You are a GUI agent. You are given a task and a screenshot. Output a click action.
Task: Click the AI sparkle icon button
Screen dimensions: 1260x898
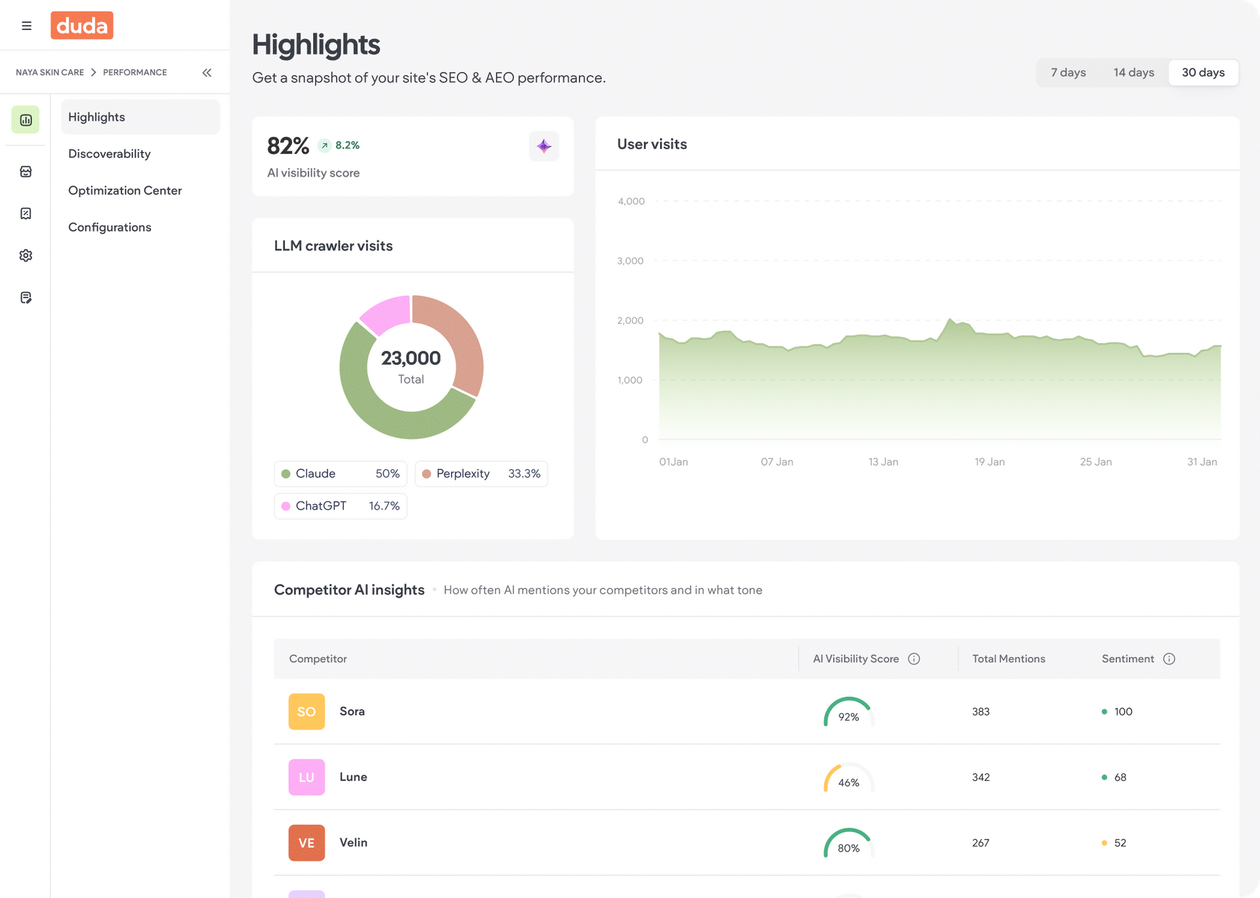click(544, 146)
